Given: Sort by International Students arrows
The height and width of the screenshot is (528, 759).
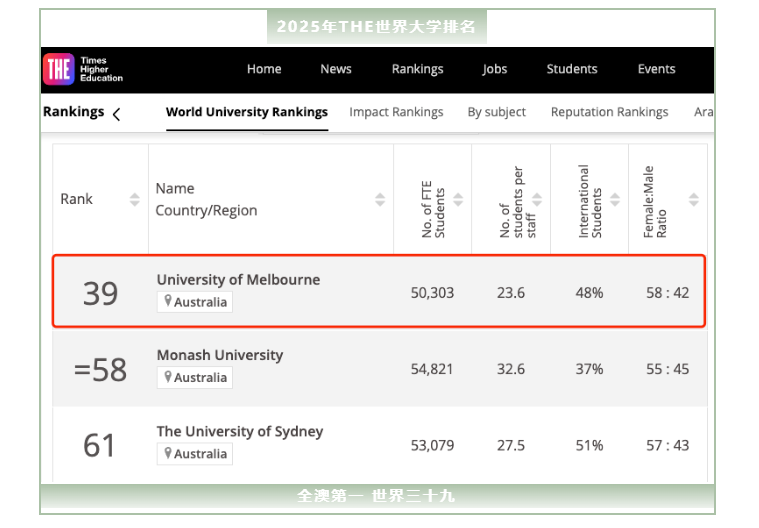Looking at the screenshot, I should [x=615, y=199].
